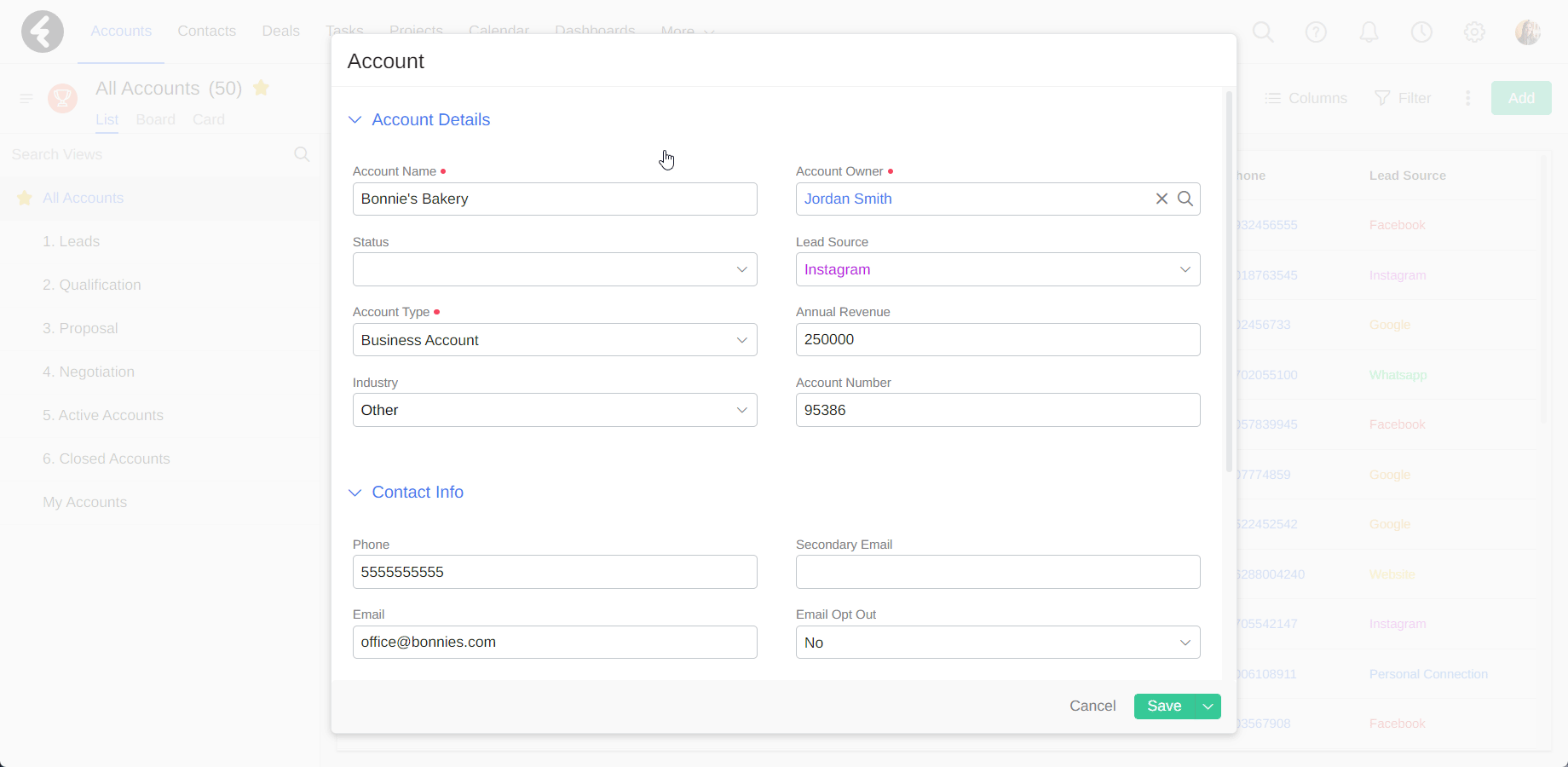The height and width of the screenshot is (767, 1568).
Task: Open the Industry dropdown
Action: click(555, 410)
